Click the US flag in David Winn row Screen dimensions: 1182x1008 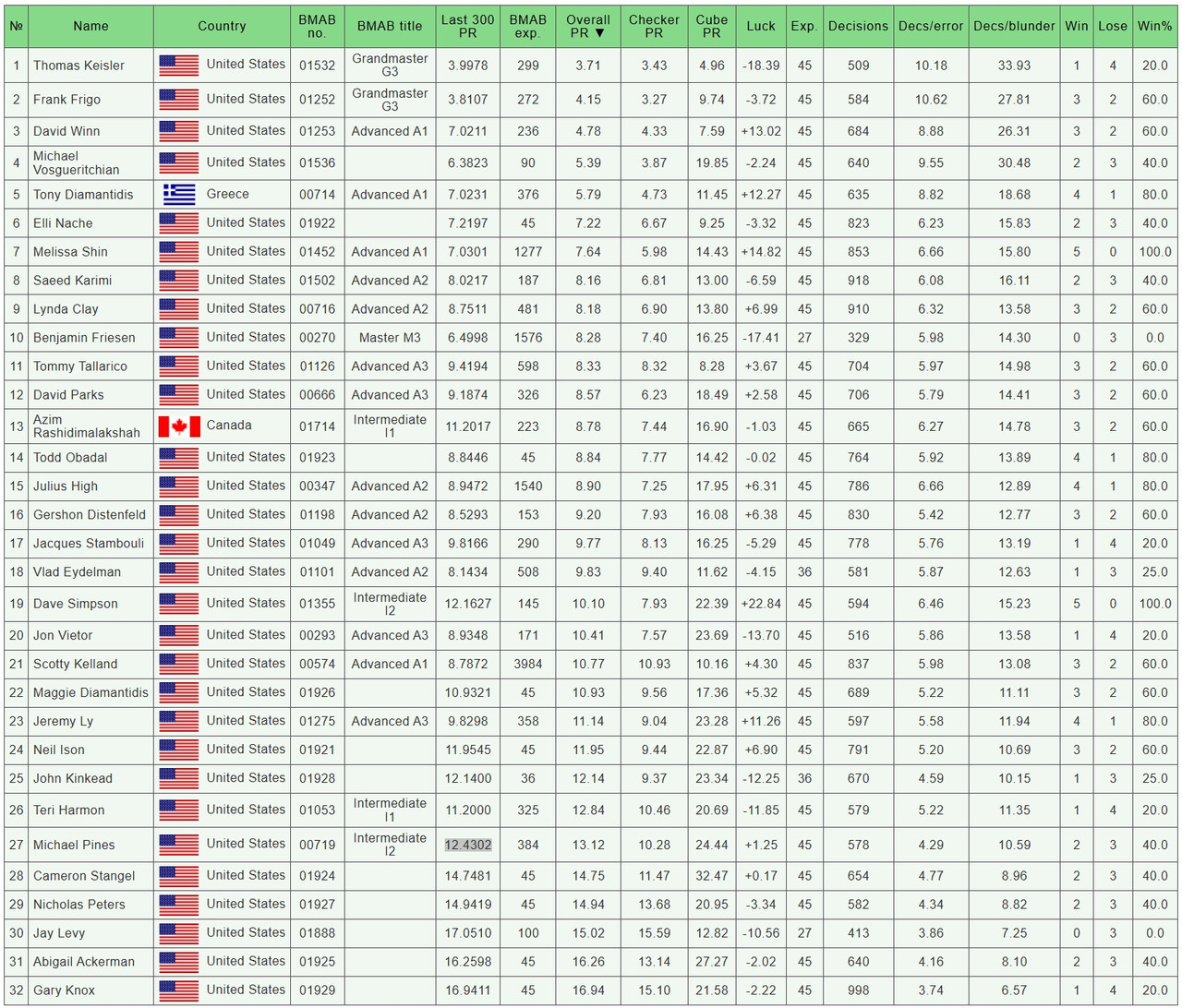click(x=179, y=131)
